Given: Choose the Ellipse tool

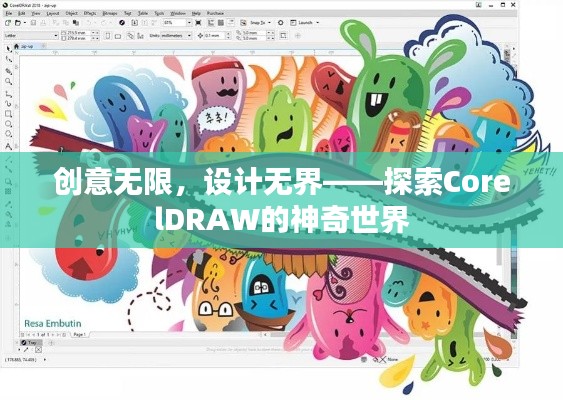Looking at the screenshot, I should coord(9,124).
